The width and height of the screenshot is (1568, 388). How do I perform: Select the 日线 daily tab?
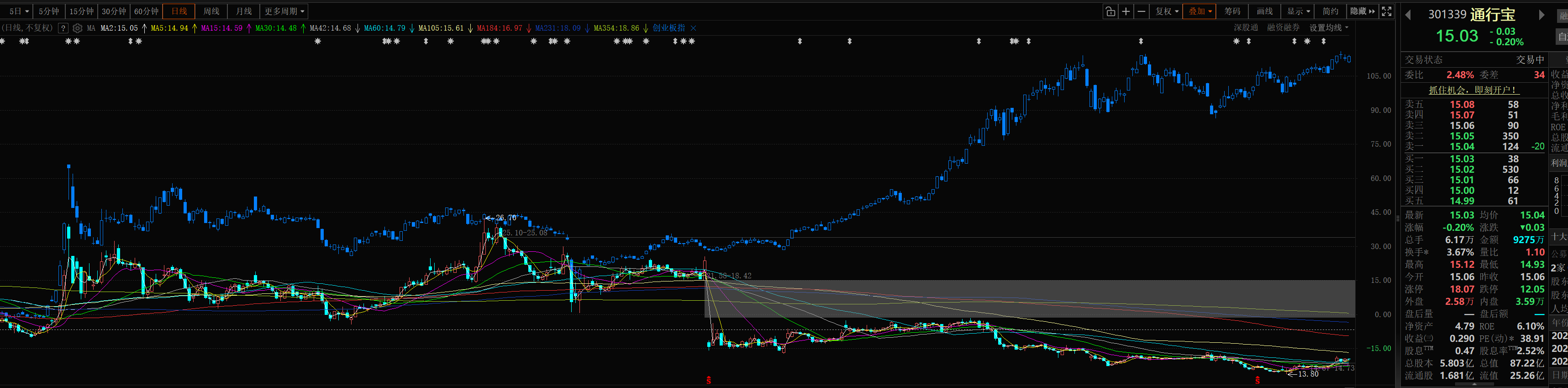(179, 11)
